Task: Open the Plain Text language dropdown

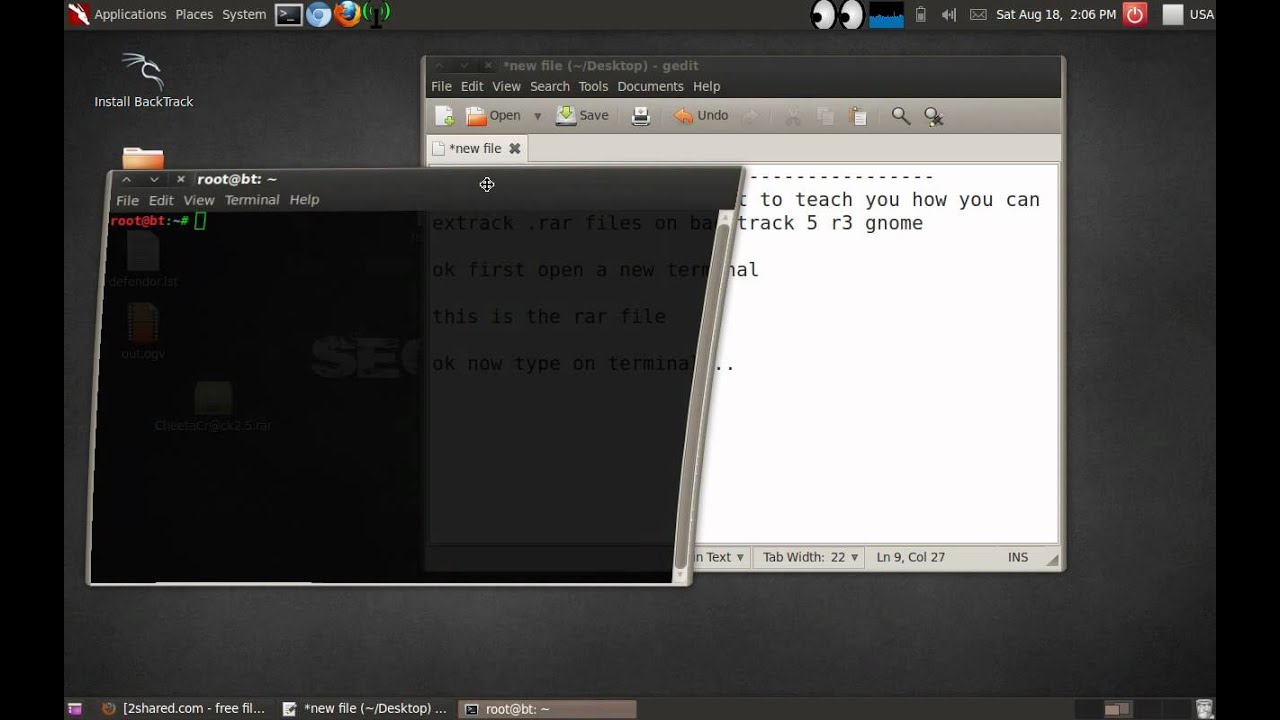Action: 720,557
